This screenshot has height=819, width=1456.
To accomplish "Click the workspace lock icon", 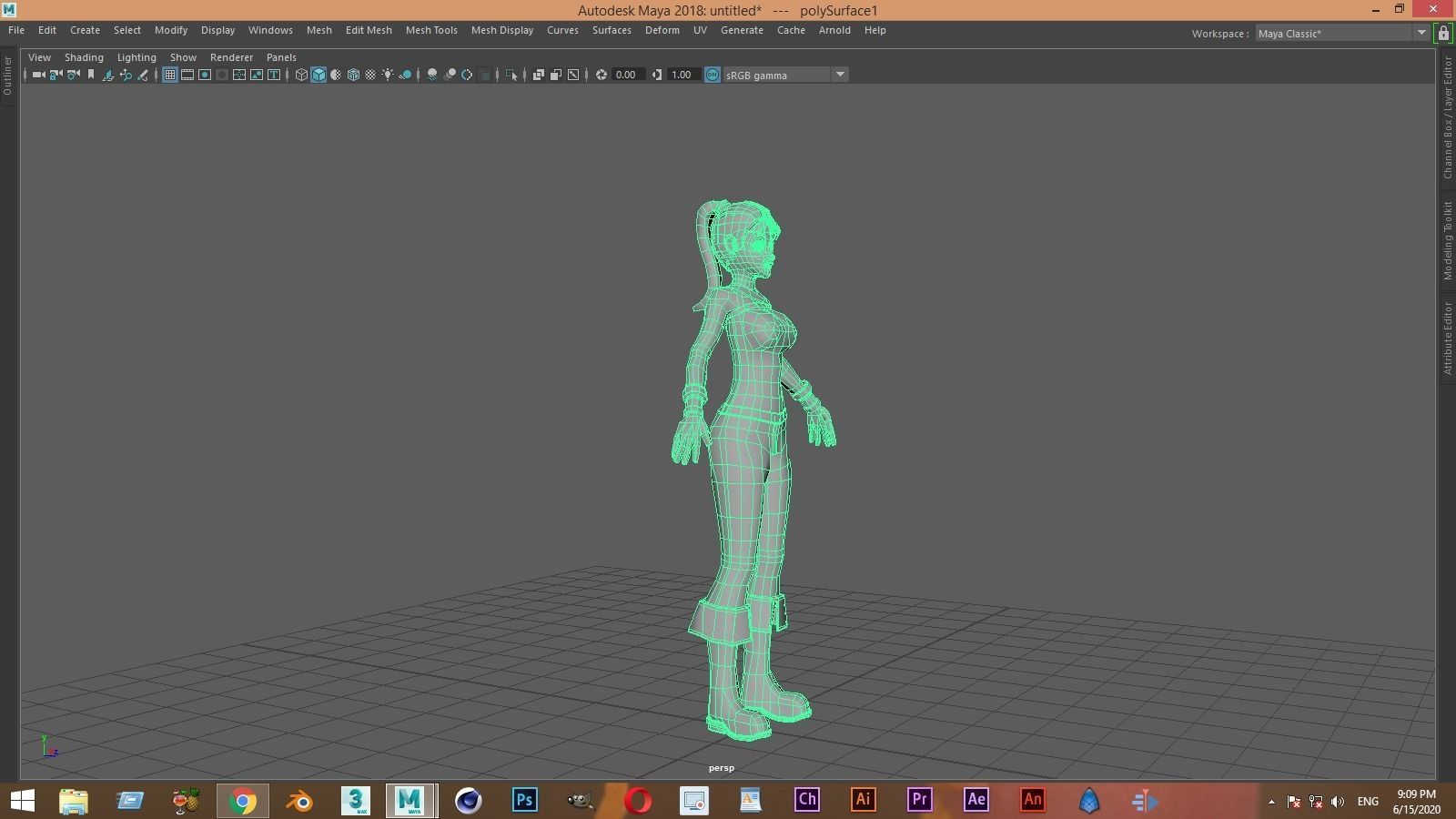I will pos(1443,34).
